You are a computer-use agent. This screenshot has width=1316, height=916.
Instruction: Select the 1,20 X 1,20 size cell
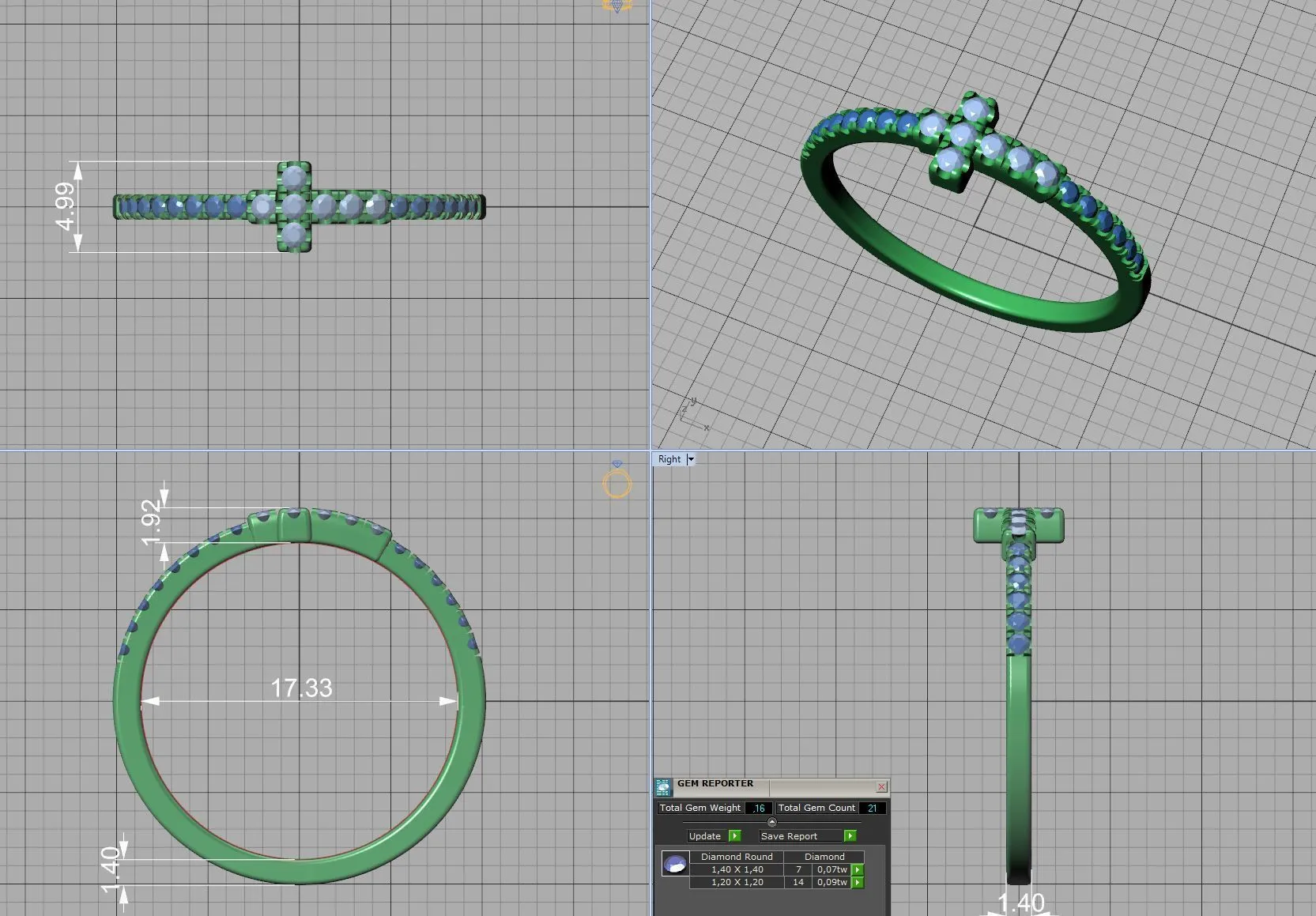point(737,882)
